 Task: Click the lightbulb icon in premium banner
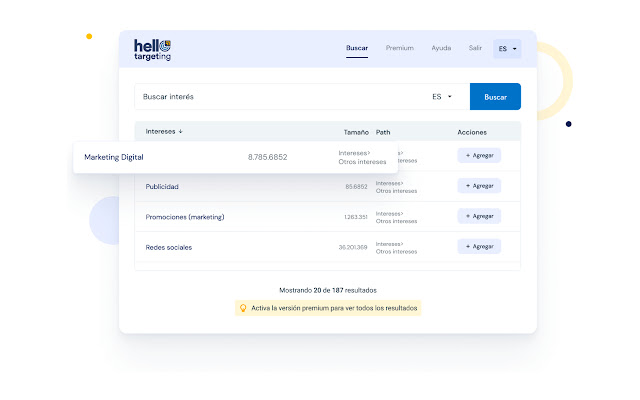pos(243,308)
